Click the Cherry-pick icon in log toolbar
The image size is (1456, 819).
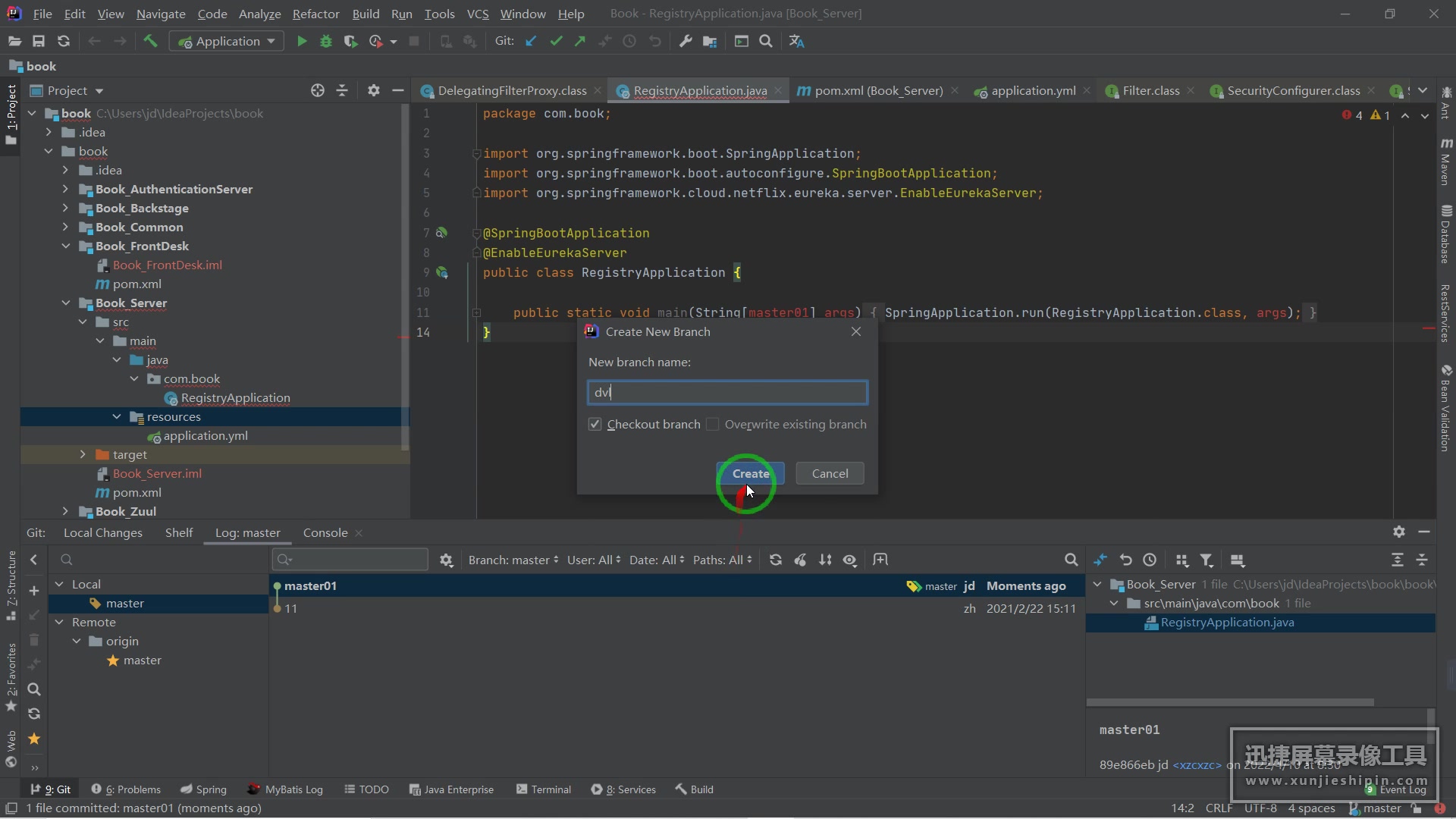[800, 560]
